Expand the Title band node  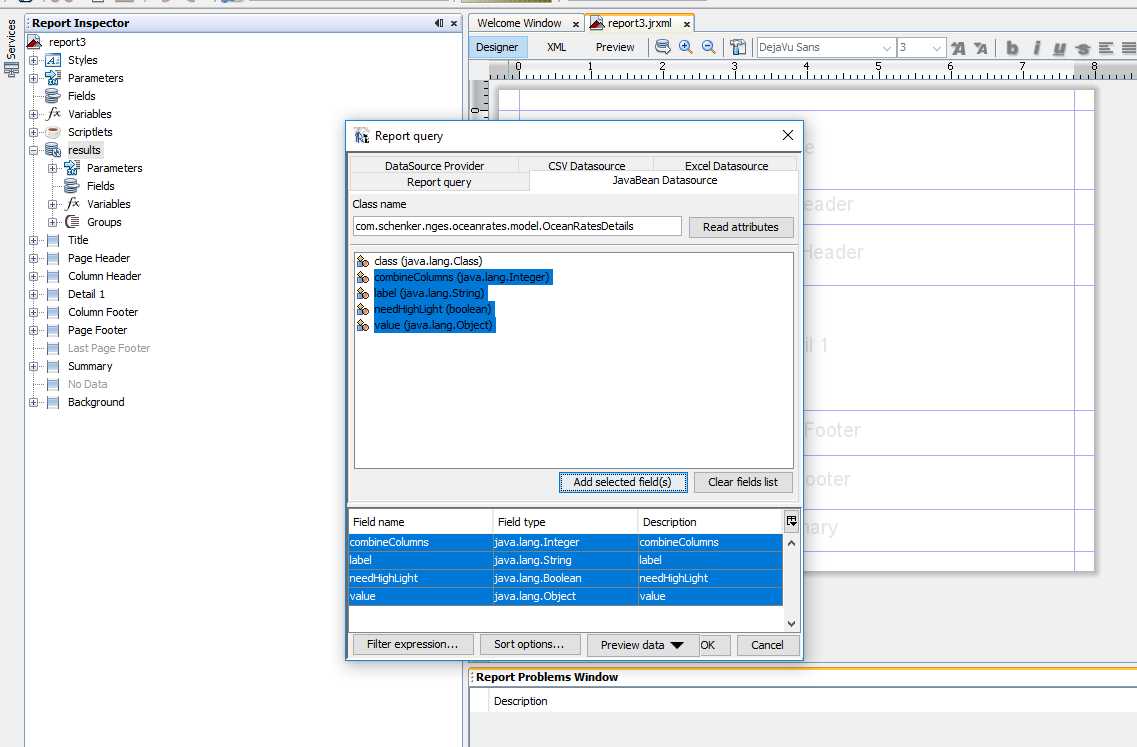[x=33, y=240]
